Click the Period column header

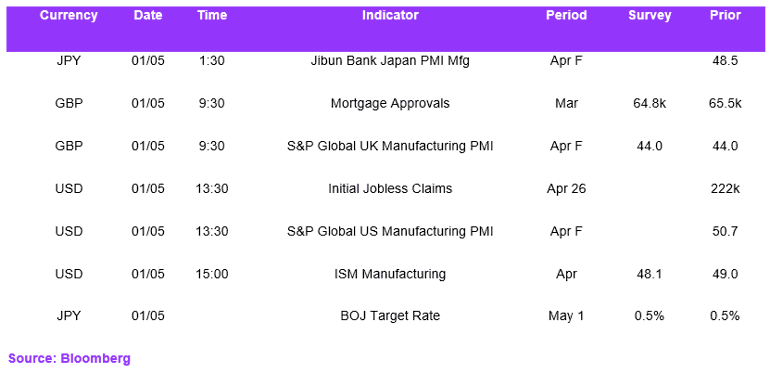click(566, 16)
